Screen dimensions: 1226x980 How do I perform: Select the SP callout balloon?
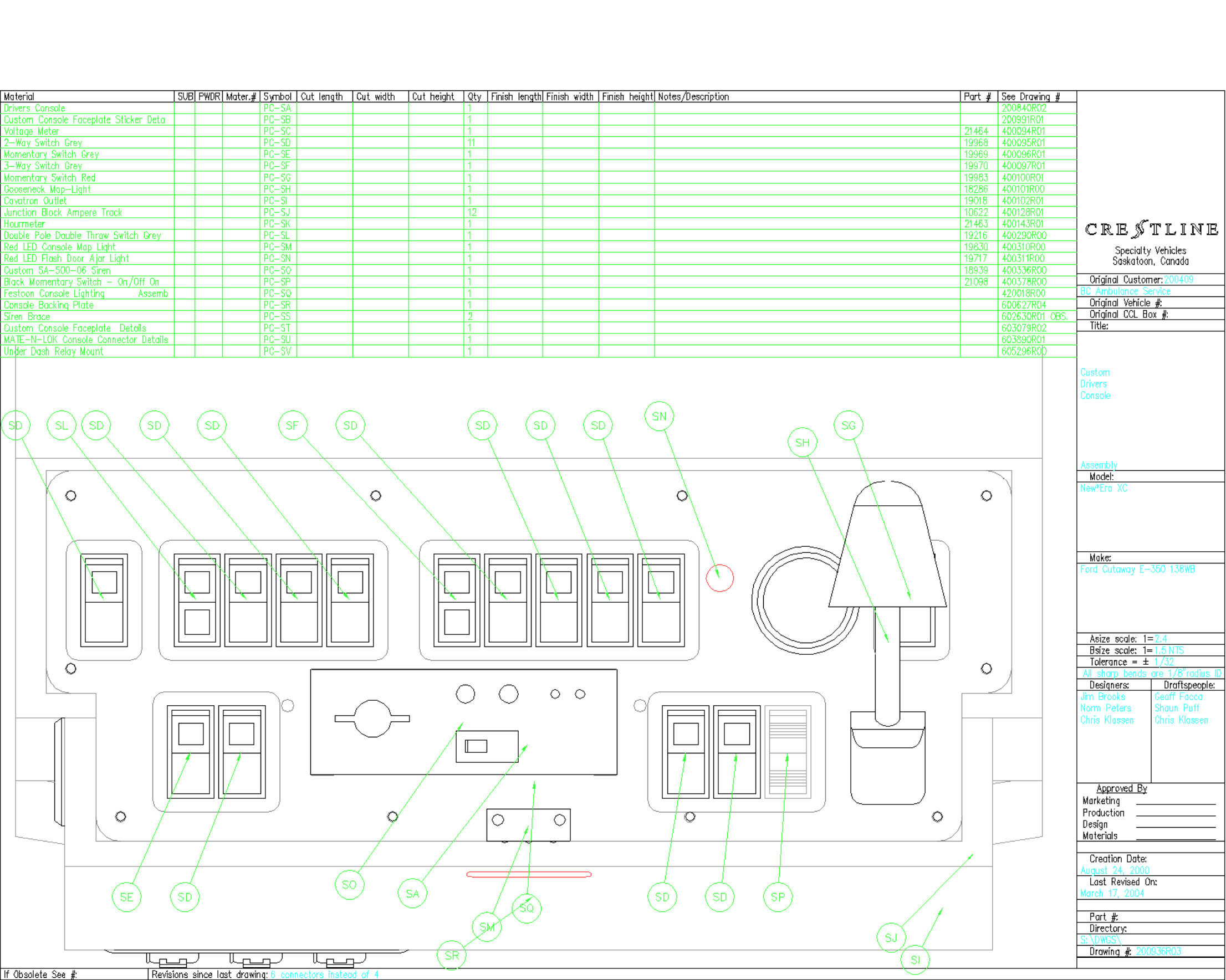(778, 897)
